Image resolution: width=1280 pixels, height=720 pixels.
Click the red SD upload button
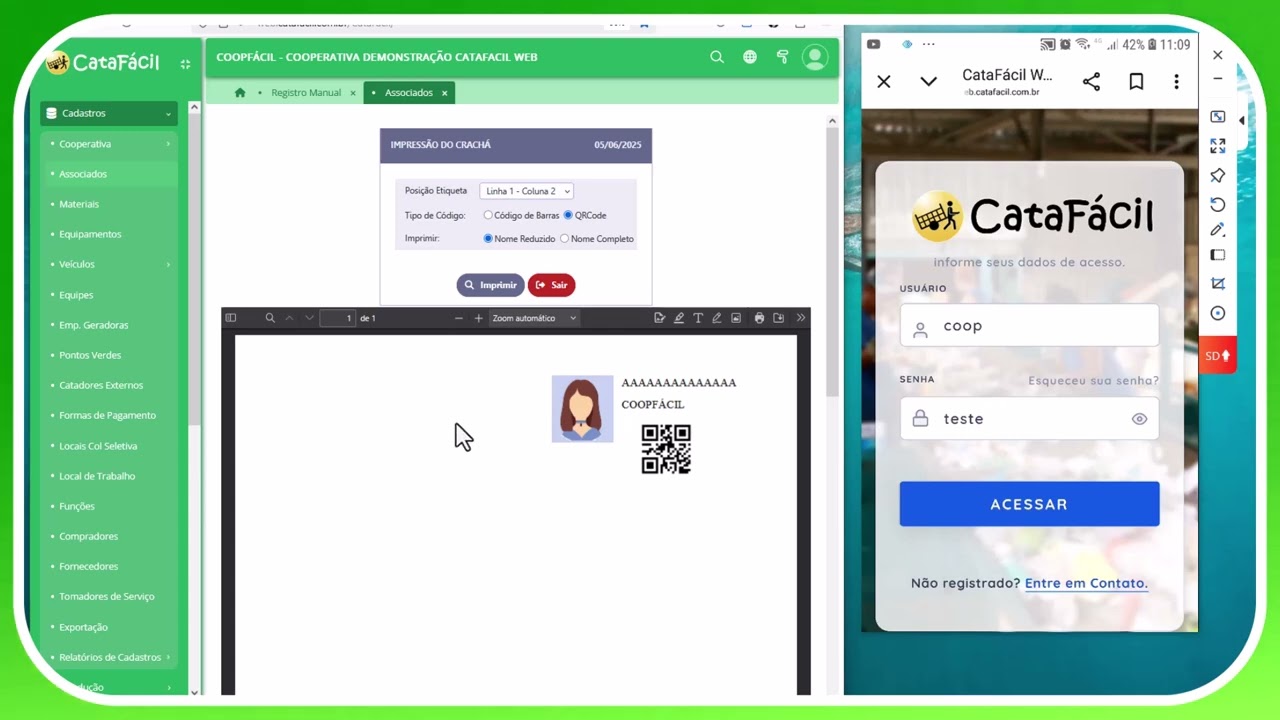pyautogui.click(x=1218, y=356)
